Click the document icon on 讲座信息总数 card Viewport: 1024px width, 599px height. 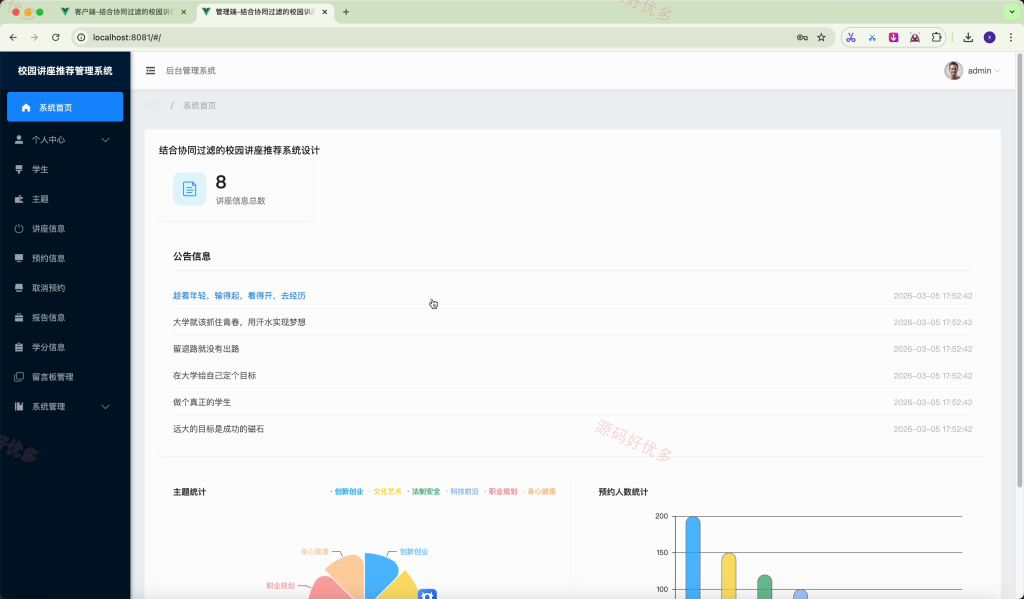click(189, 189)
